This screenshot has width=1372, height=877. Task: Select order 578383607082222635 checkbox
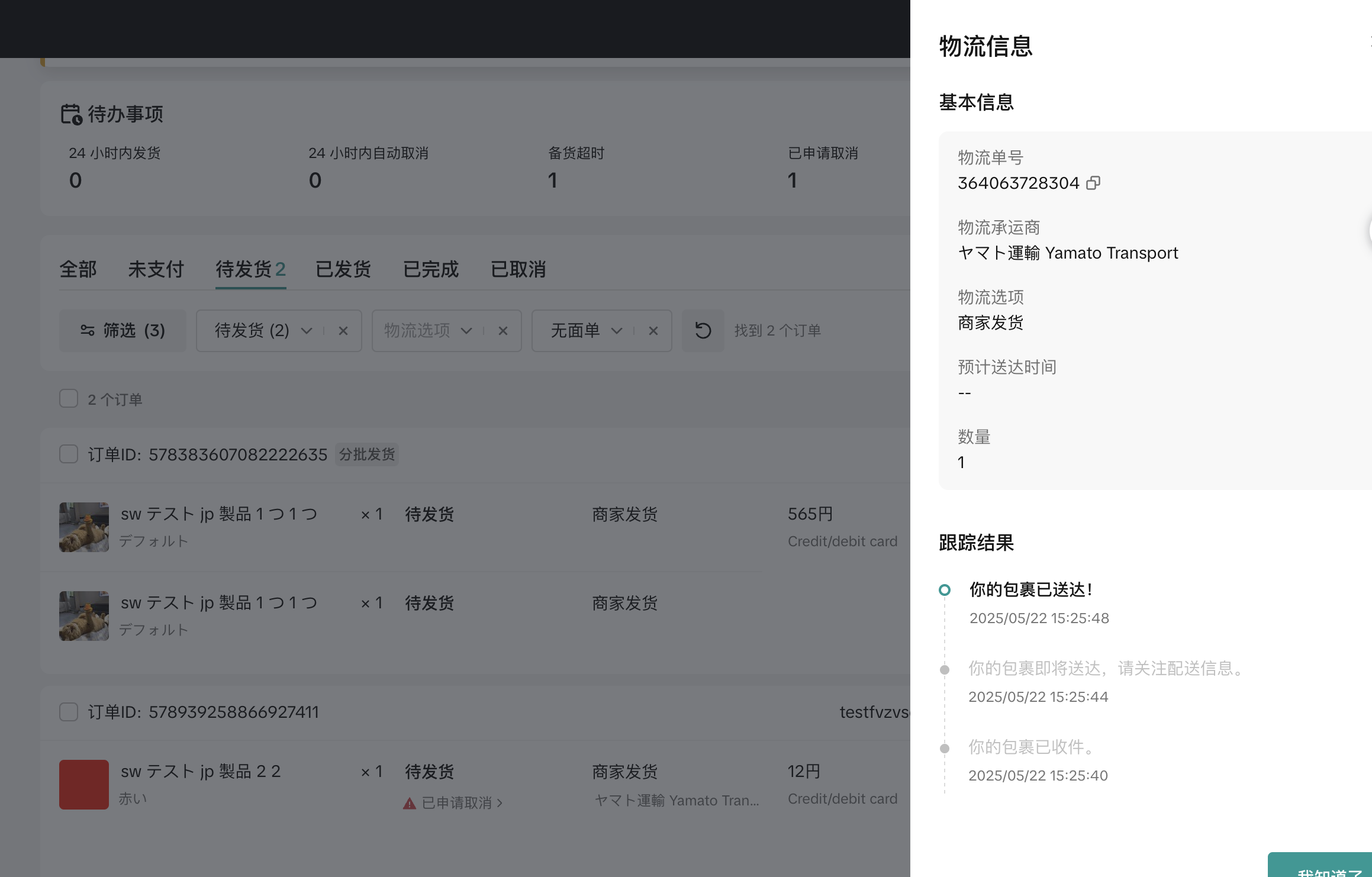point(69,454)
